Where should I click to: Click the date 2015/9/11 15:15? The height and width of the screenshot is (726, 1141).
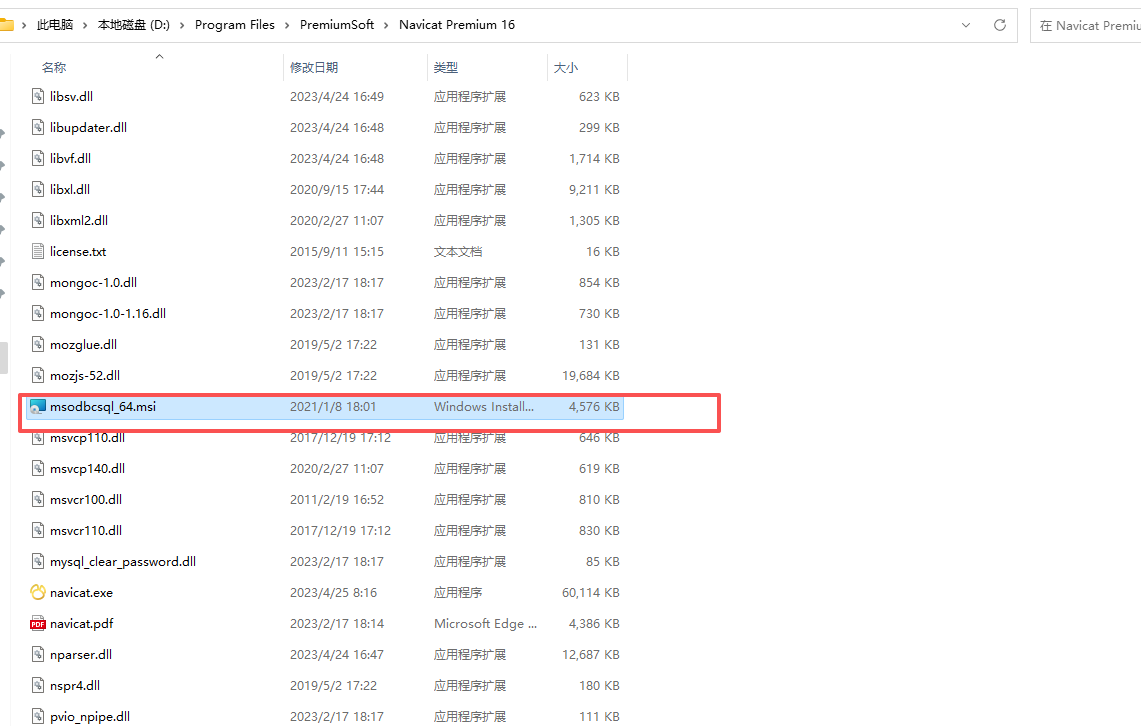(x=337, y=251)
